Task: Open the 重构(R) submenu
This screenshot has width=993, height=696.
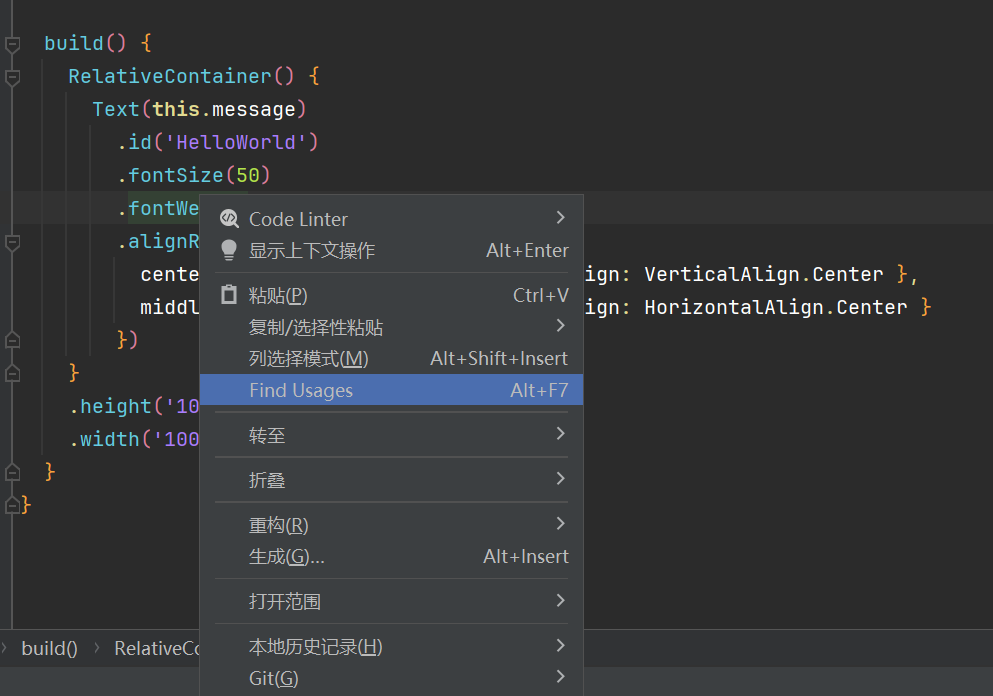Action: tap(391, 524)
